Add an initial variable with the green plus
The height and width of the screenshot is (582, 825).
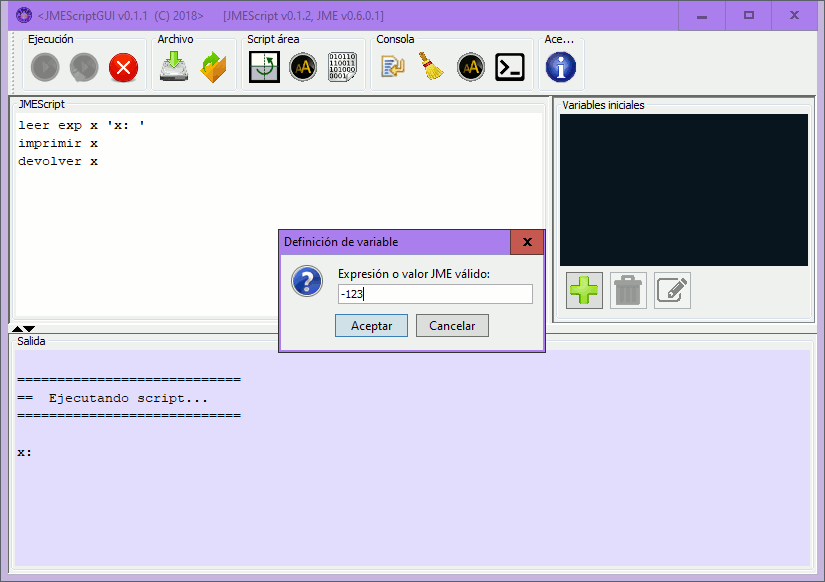point(585,290)
